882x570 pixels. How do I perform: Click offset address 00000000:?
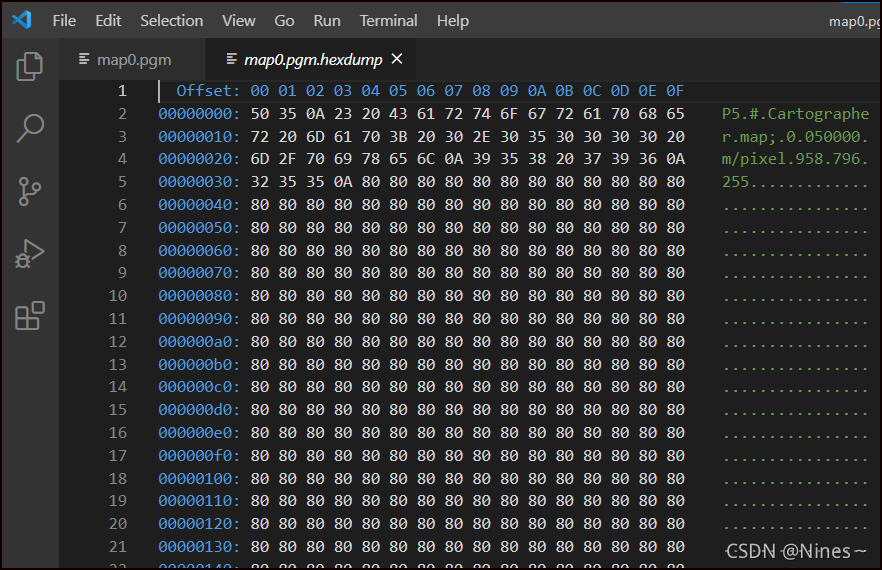click(199, 114)
